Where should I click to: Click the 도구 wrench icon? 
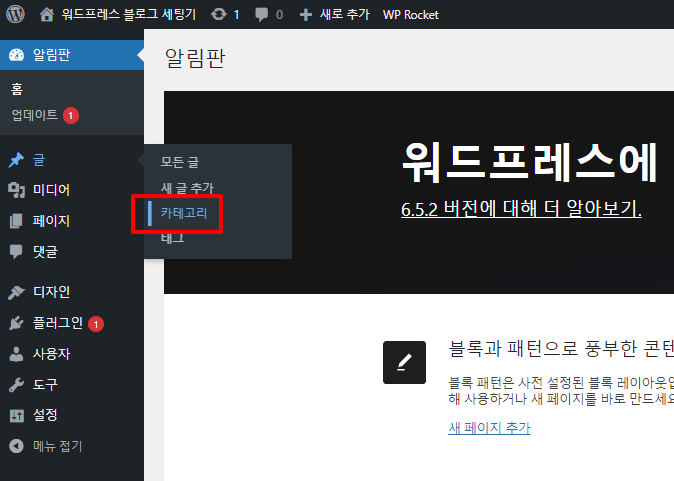16,385
